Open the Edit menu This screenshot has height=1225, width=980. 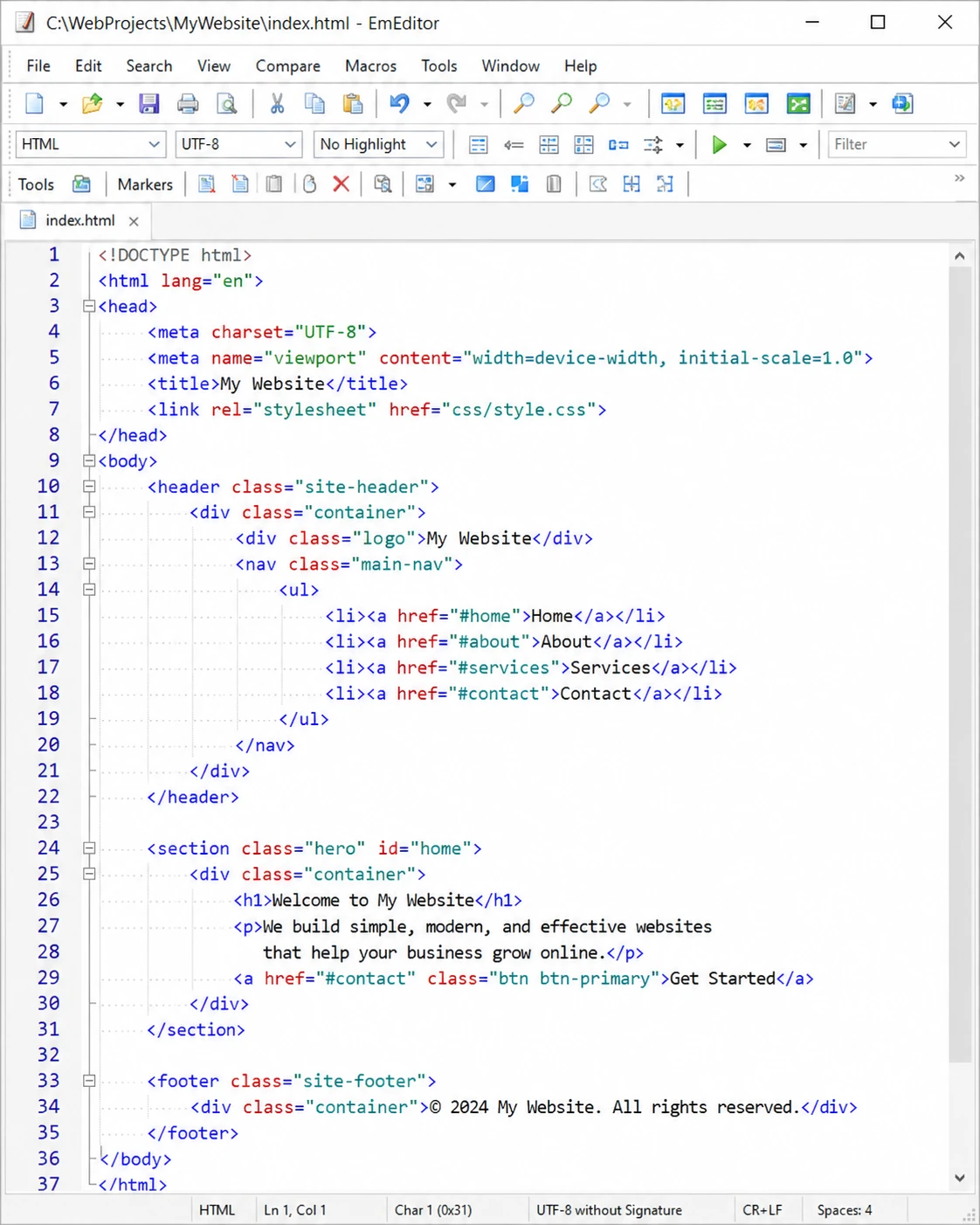88,66
